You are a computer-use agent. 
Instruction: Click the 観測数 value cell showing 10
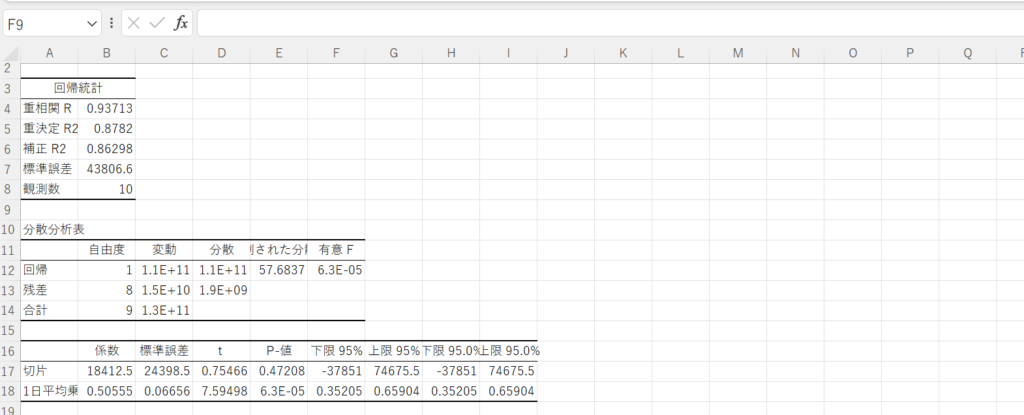[107, 189]
